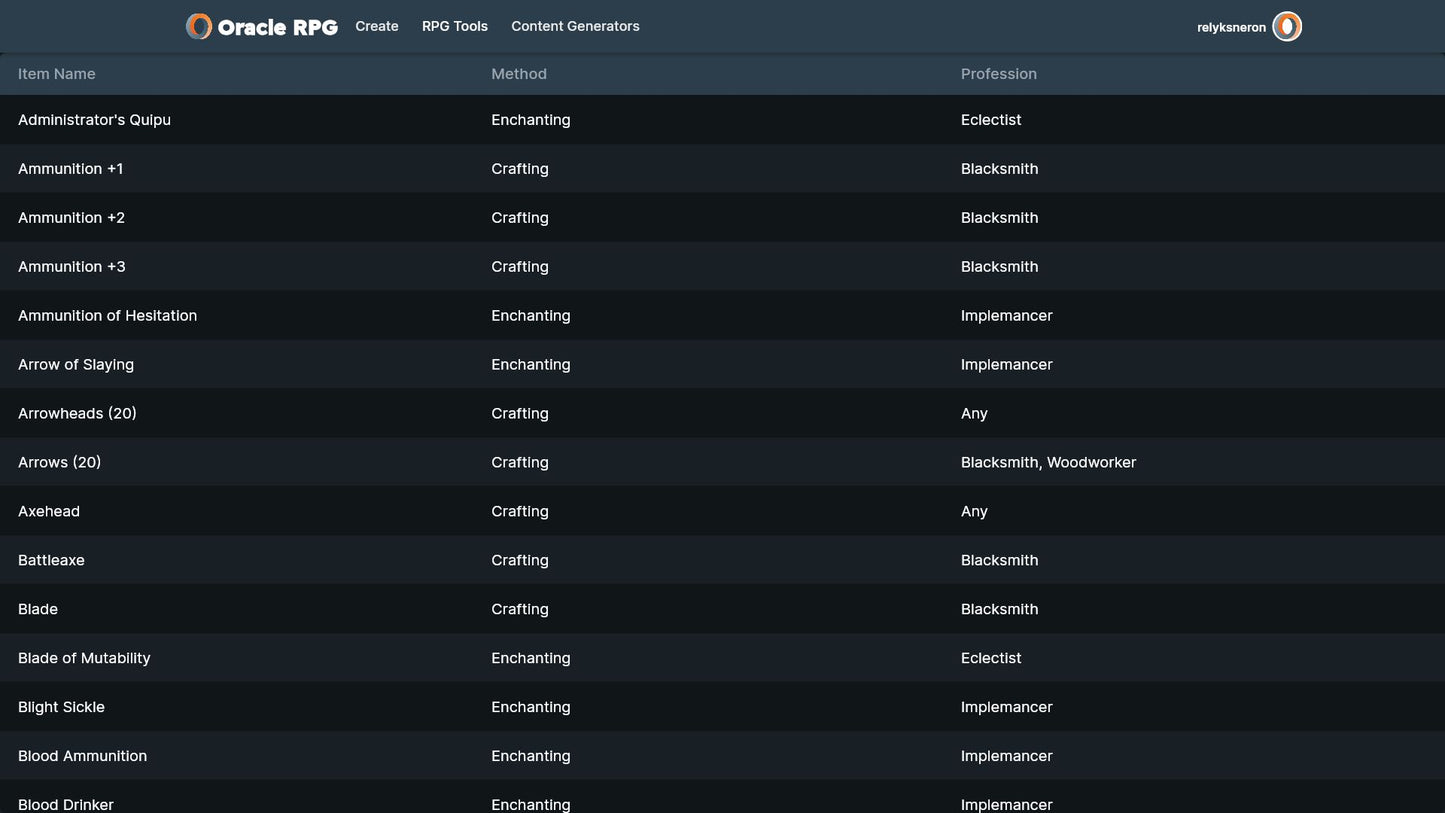Sort by Item Name column header
The height and width of the screenshot is (813, 1445).
[57, 74]
